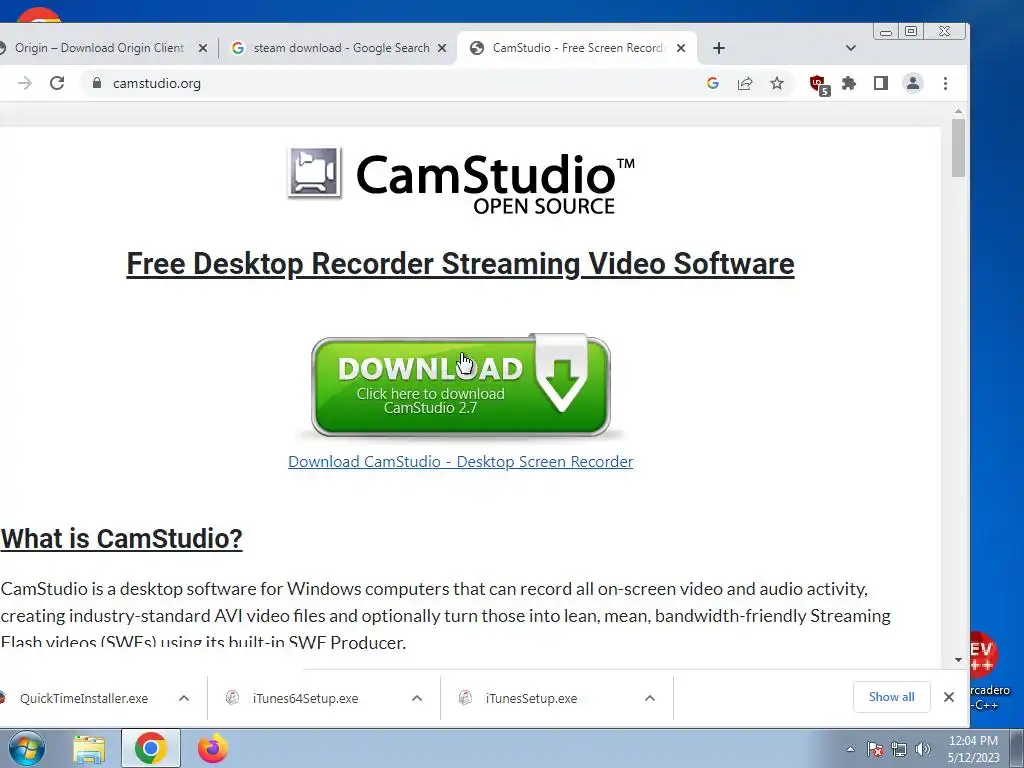Open Download CamStudio Desktop Screen Recorder link
The image size is (1024, 768).
point(460,461)
